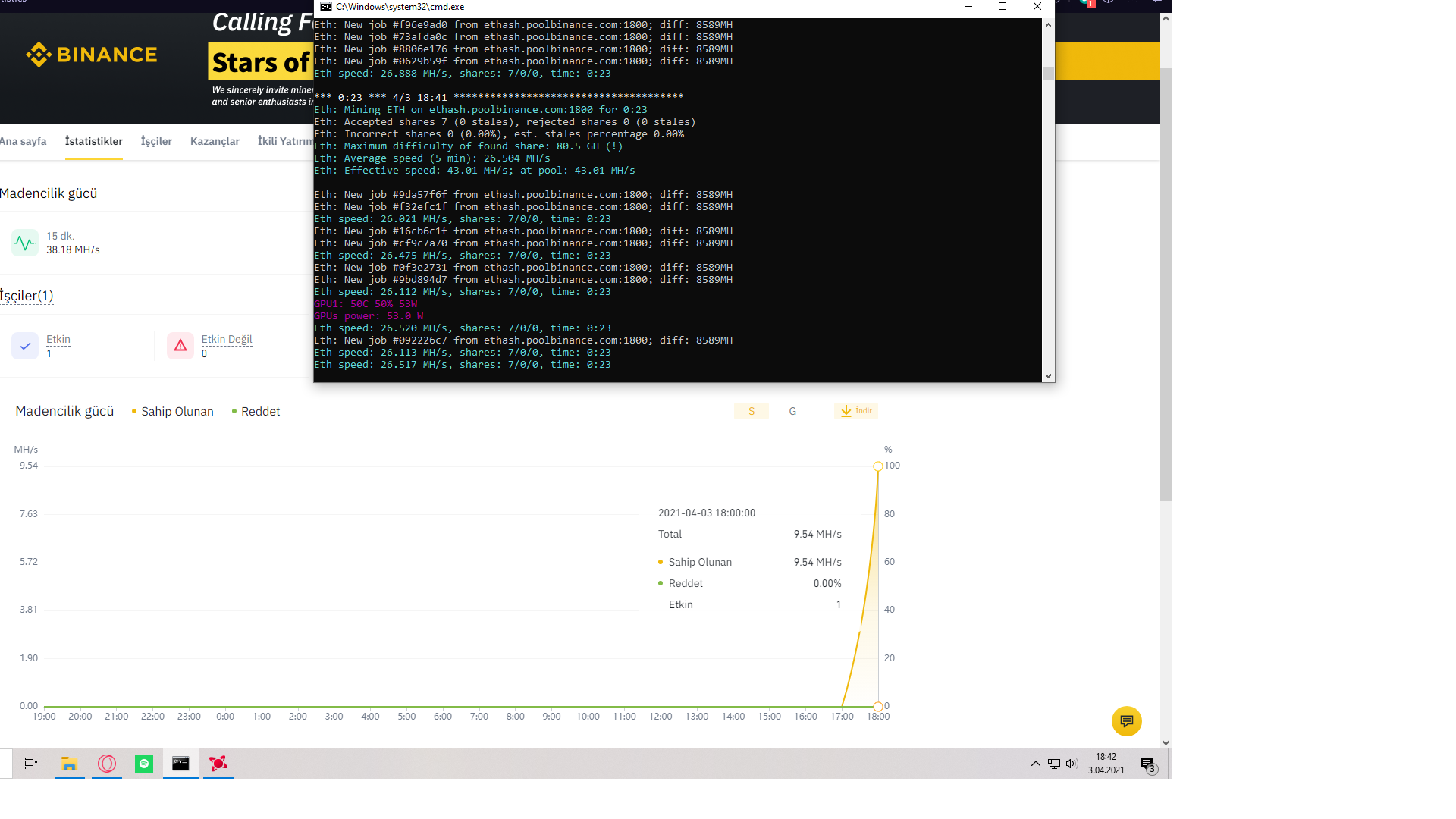
Task: Switch chart to G (daily) view
Action: (792, 411)
